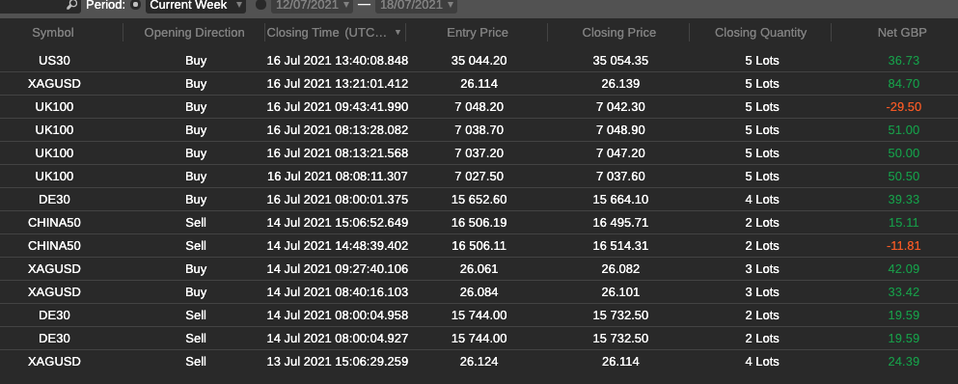This screenshot has width=958, height=384.
Task: Open the Current Week period dropdown
Action: point(196,5)
